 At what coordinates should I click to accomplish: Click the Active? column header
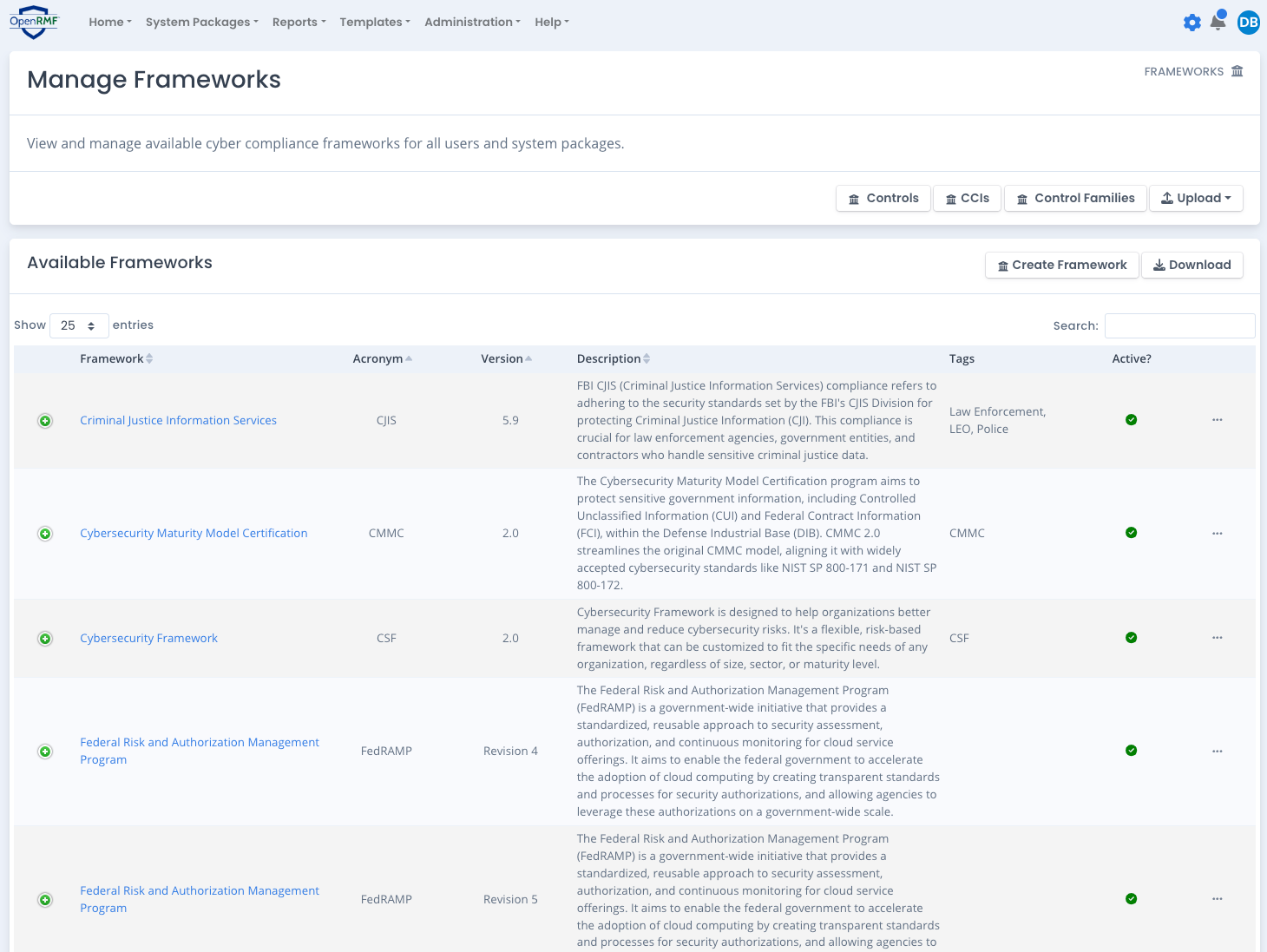pos(1132,358)
